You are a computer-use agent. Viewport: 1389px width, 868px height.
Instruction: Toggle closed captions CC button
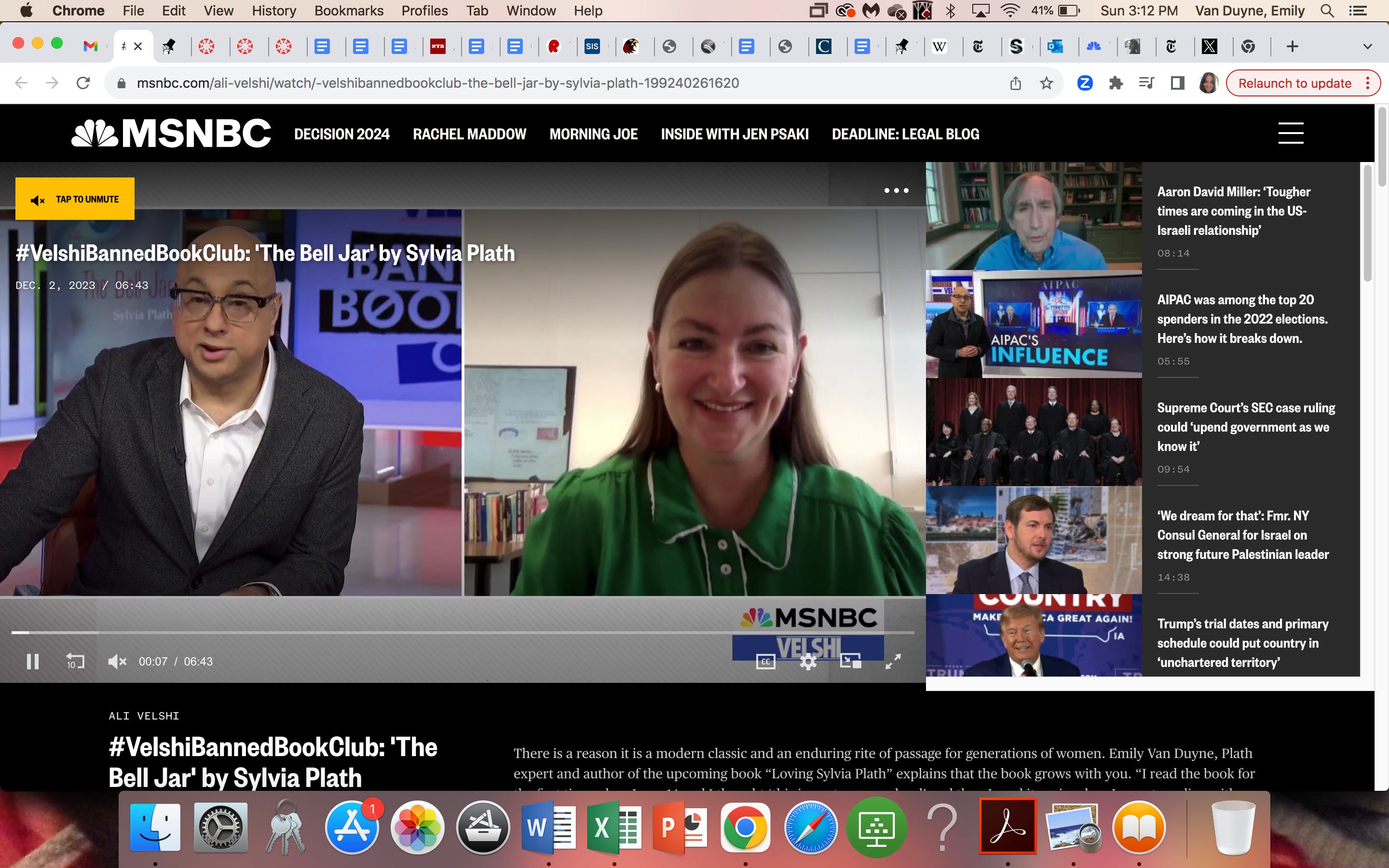tap(766, 661)
